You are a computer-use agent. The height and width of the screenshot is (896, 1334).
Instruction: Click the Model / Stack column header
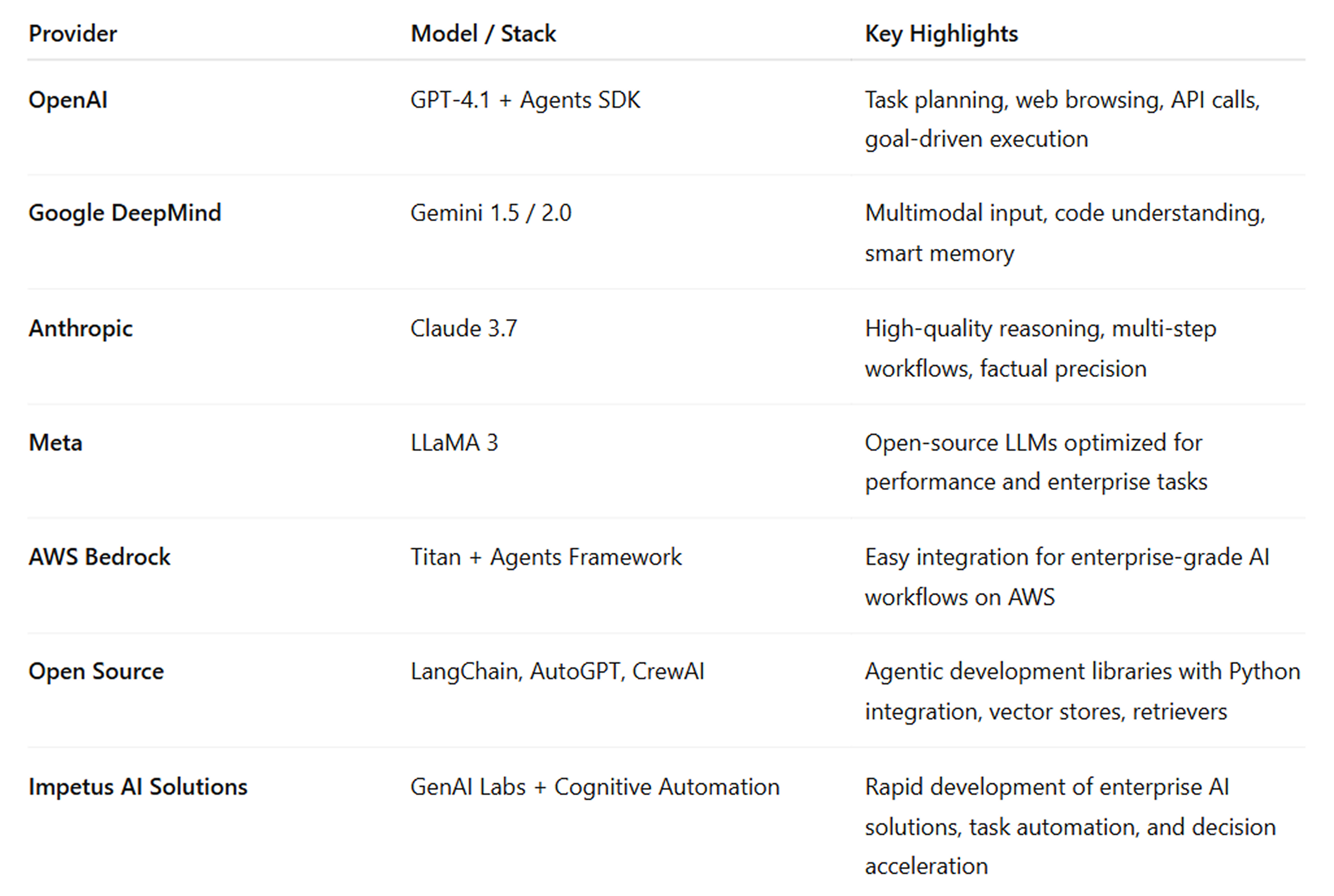[x=483, y=34]
